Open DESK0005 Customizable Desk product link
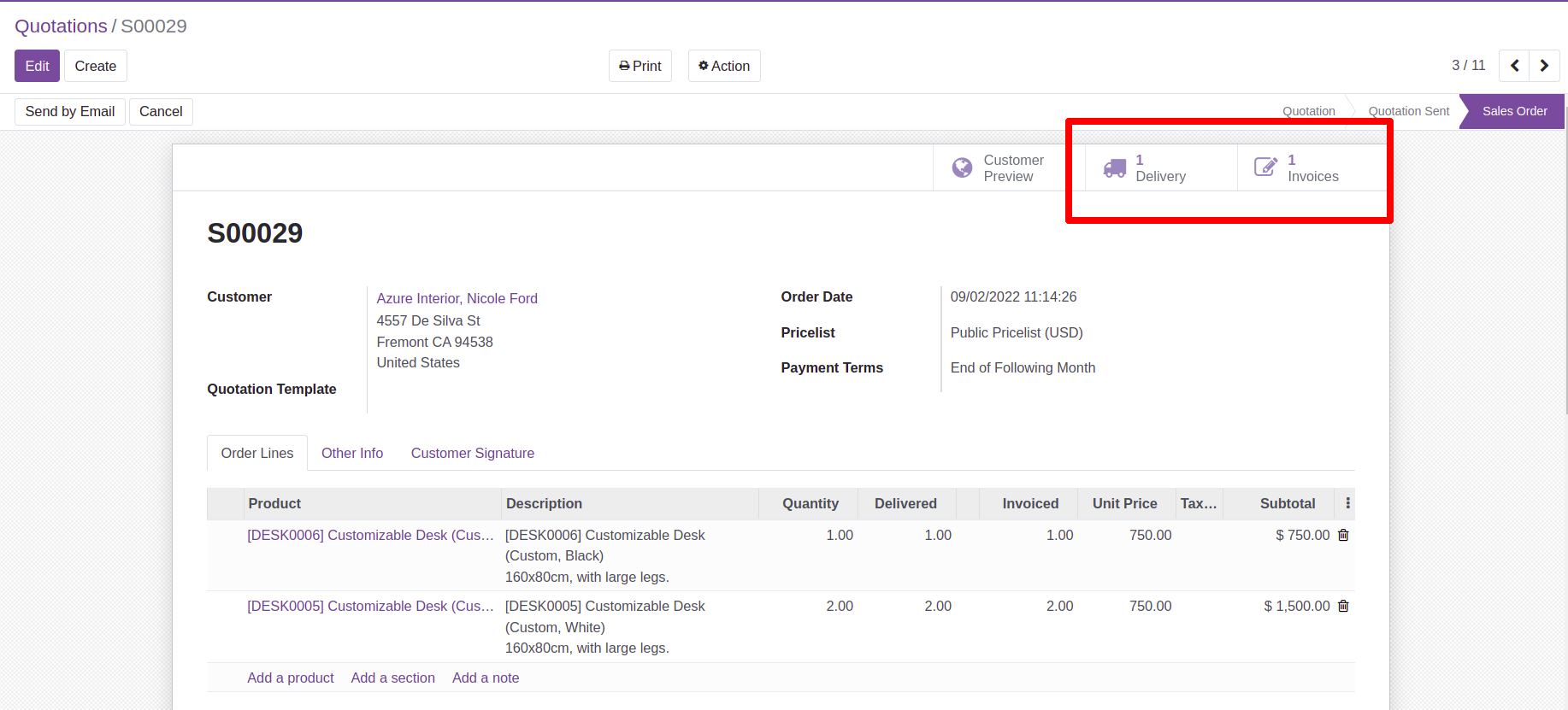Screen dimensions: 1568x710 coord(370,606)
